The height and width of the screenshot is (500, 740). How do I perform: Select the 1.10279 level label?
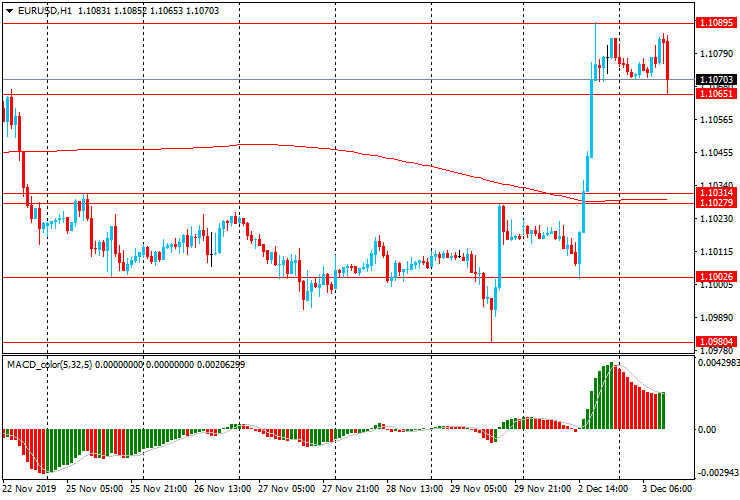point(716,203)
